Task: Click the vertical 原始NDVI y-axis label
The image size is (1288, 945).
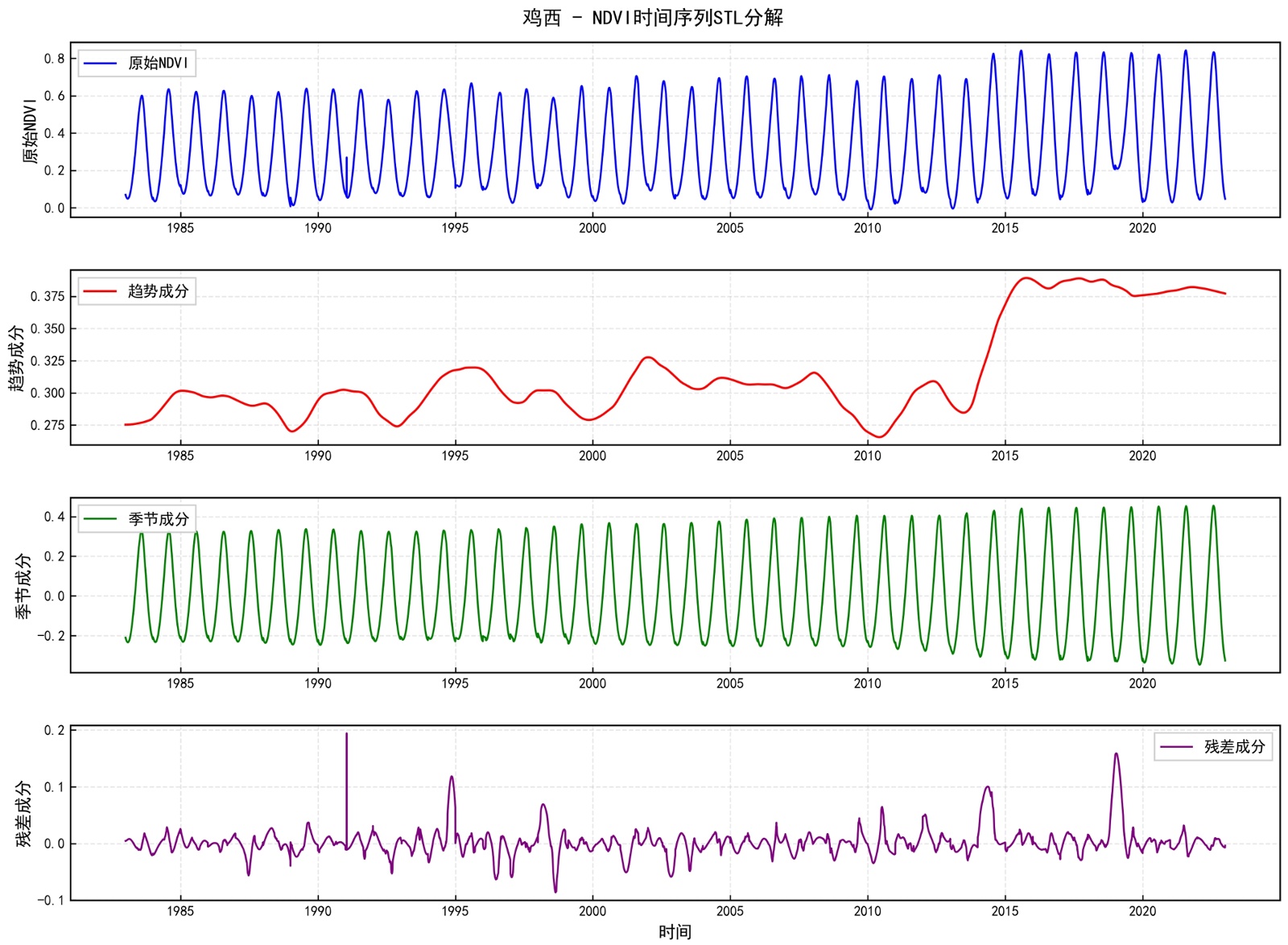Action: 30,130
